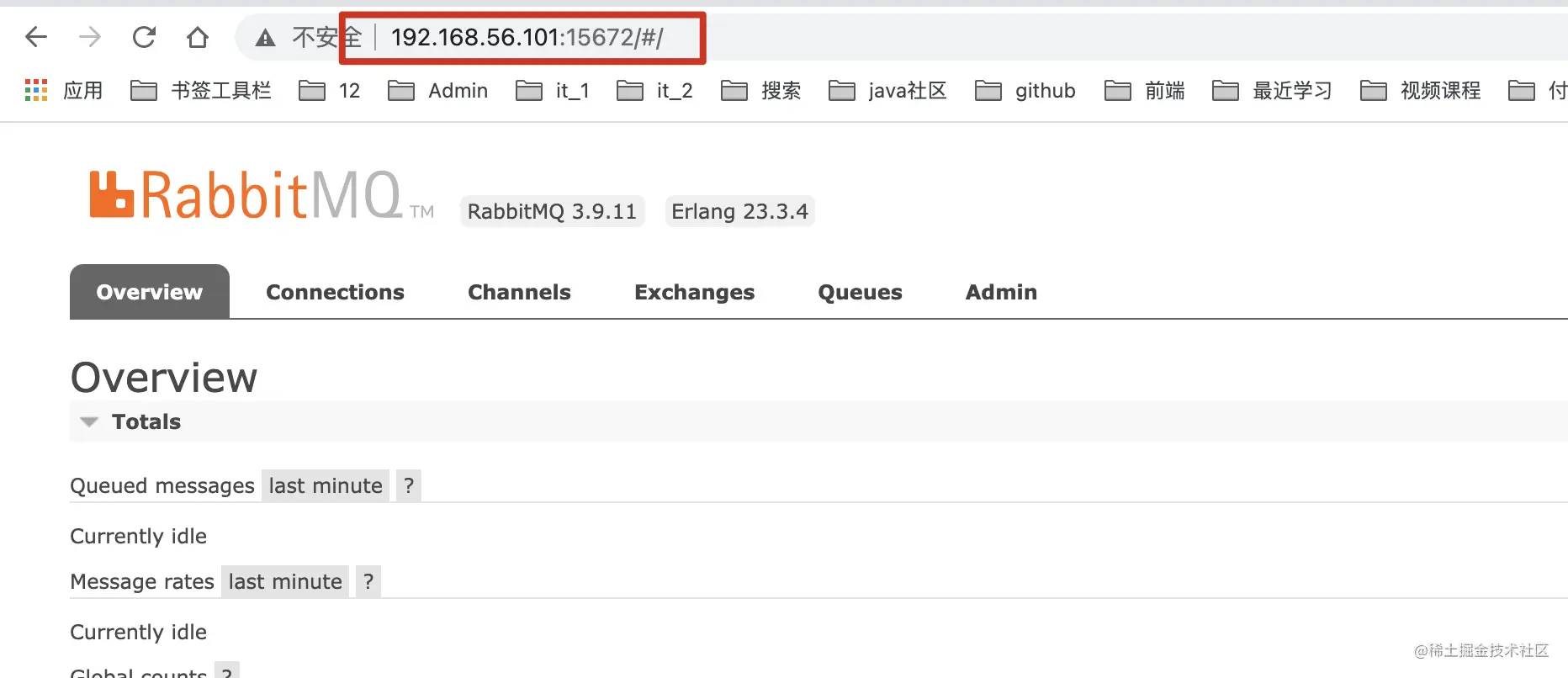Open the bookmark folder named 12
Viewport: 1568px width, 678px height.
[330, 90]
